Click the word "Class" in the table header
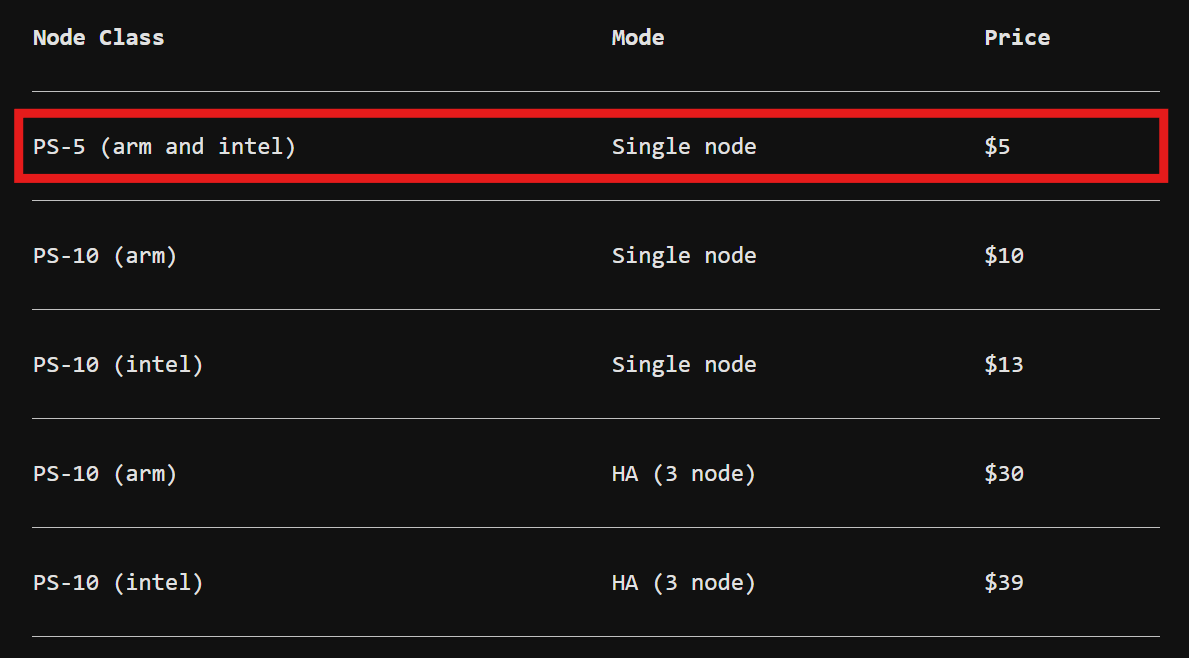The width and height of the screenshot is (1189, 658). [x=131, y=38]
